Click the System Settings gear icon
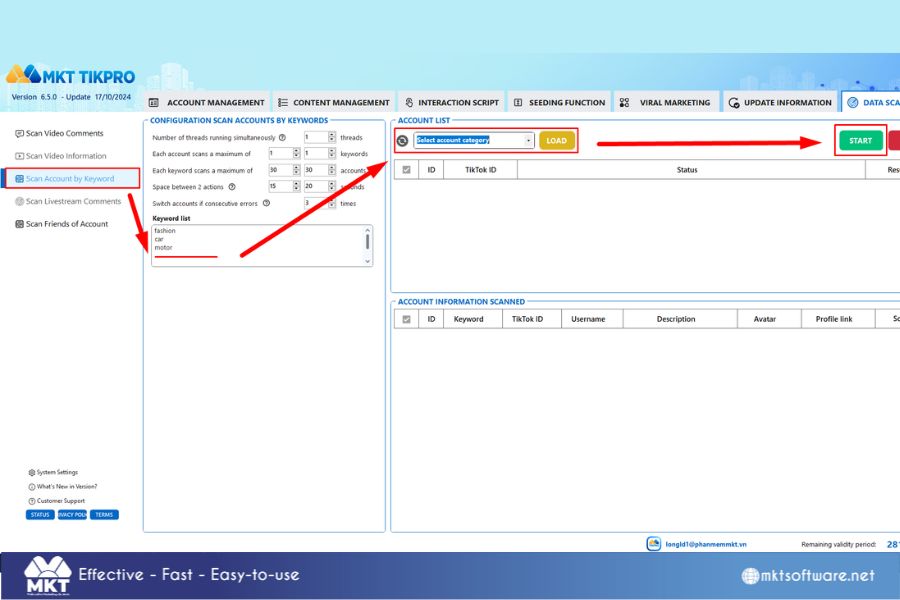The image size is (900, 600). pyautogui.click(x=32, y=473)
